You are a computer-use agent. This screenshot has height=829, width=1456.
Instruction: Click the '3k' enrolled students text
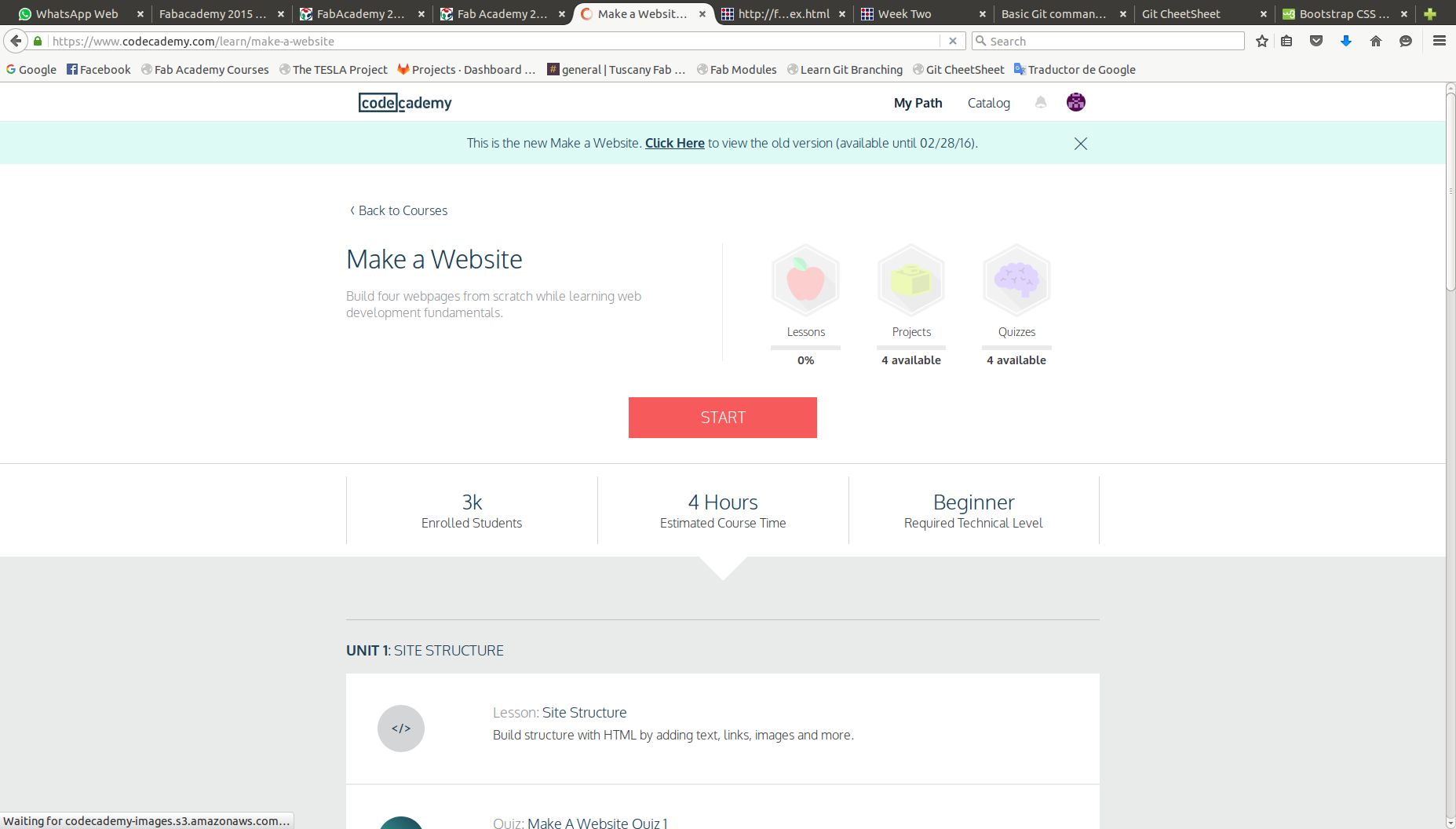(x=472, y=502)
